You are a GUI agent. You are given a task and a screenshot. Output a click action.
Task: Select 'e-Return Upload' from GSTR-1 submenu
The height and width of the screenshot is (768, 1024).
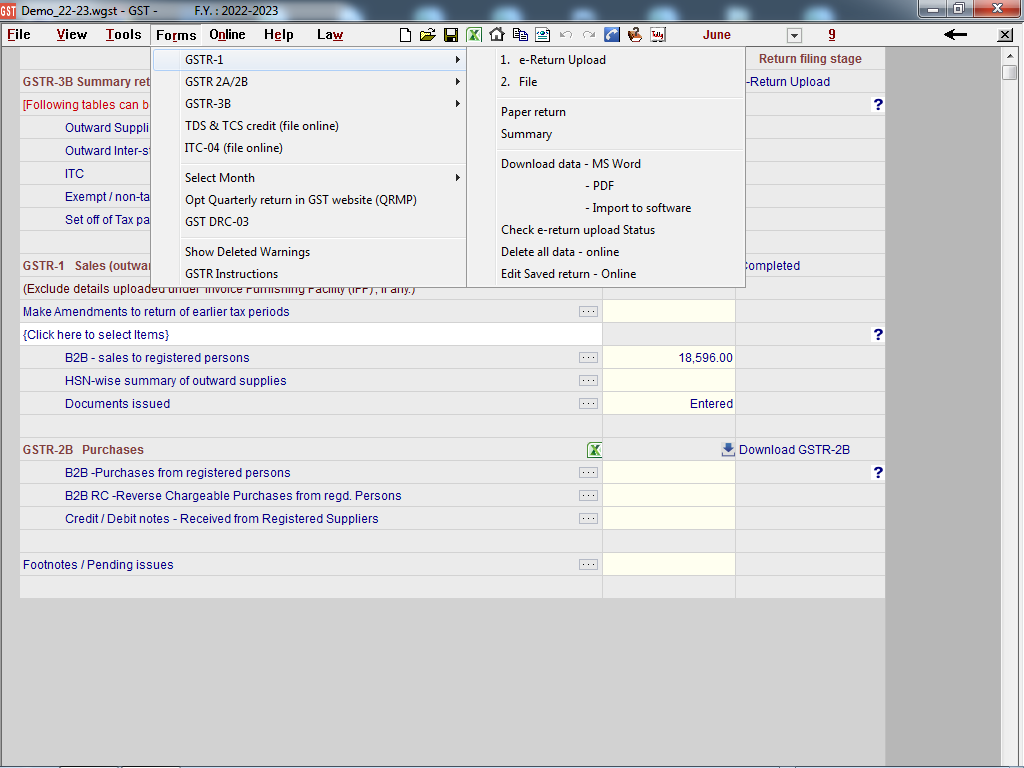(x=561, y=60)
